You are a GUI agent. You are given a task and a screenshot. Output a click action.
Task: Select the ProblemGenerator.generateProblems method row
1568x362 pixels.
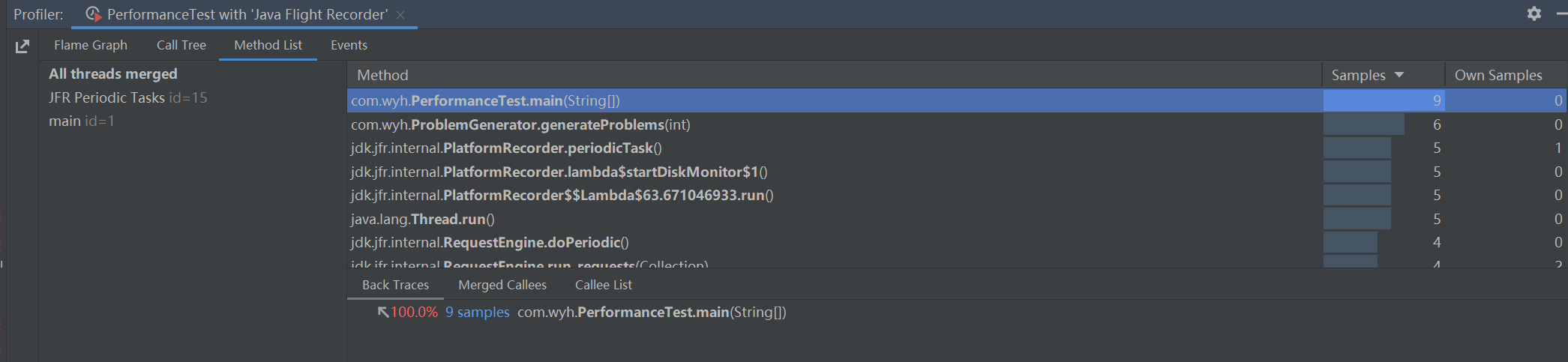[520, 124]
